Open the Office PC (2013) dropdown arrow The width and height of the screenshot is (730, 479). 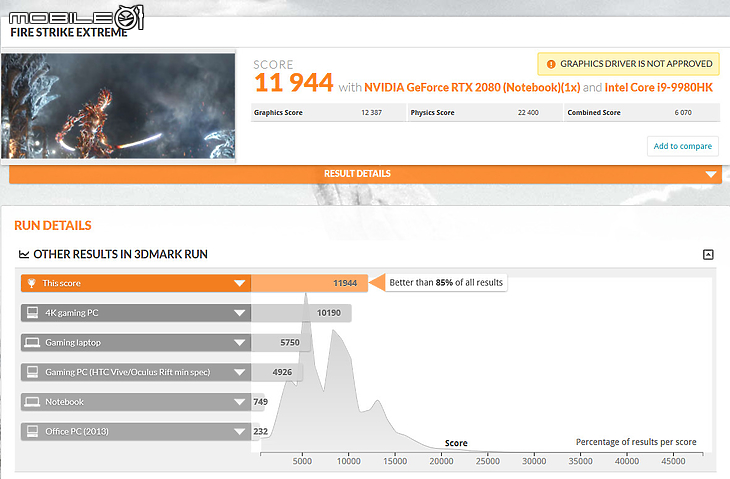pyautogui.click(x=239, y=432)
